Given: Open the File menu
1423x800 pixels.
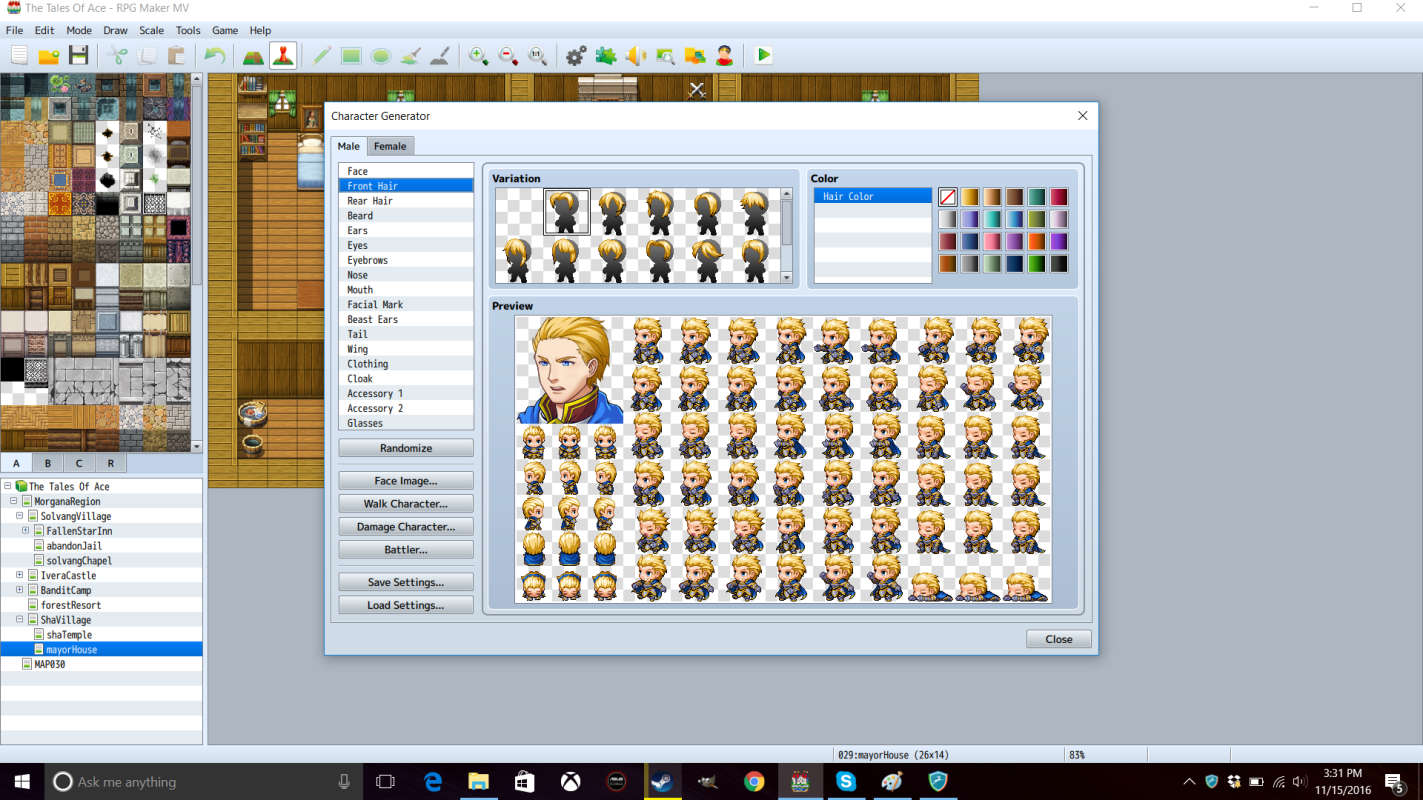Looking at the screenshot, I should [x=14, y=31].
